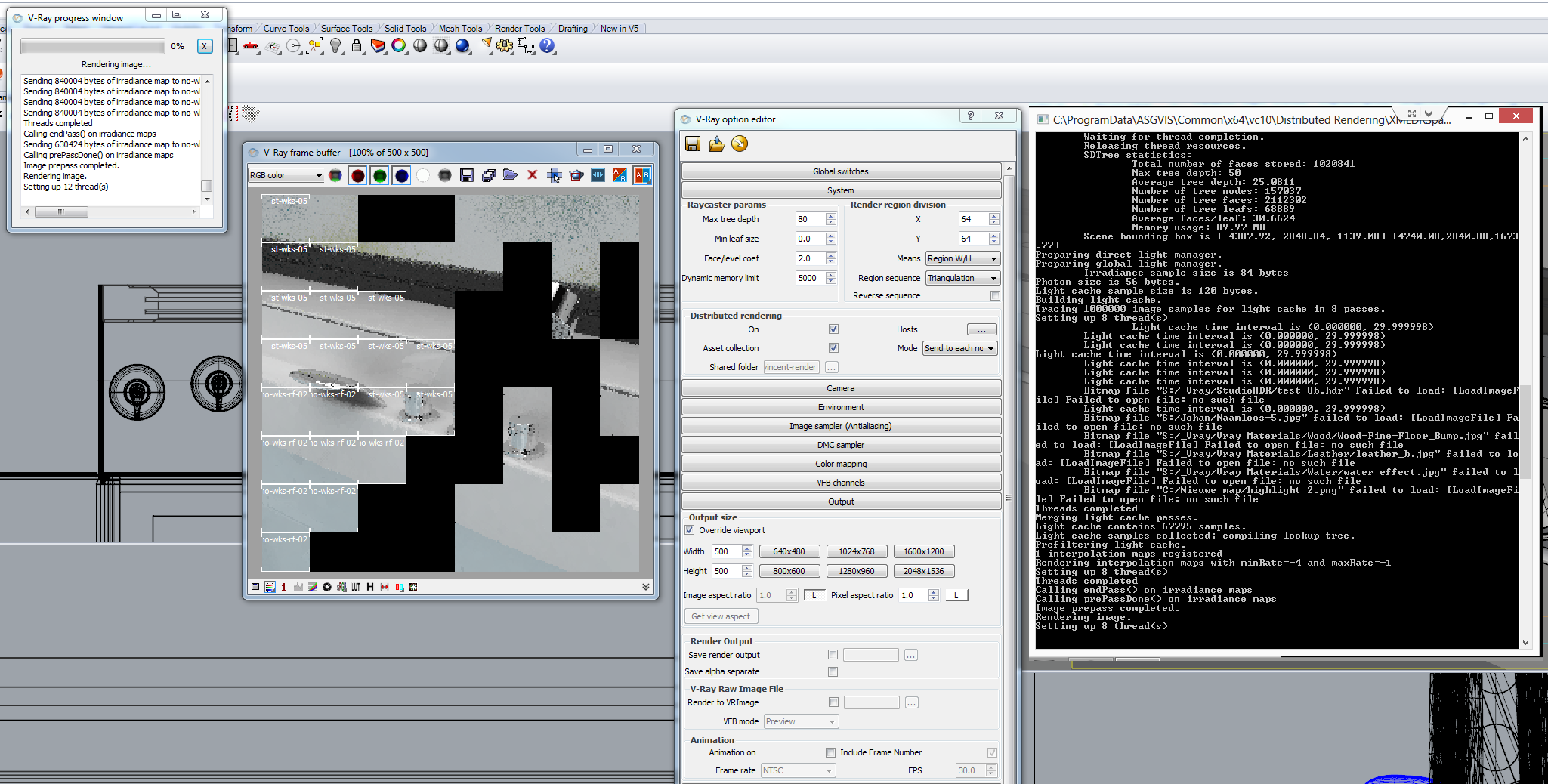This screenshot has width=1548, height=784.
Task: Toggle the red channel button in frame buffer
Action: click(x=358, y=175)
